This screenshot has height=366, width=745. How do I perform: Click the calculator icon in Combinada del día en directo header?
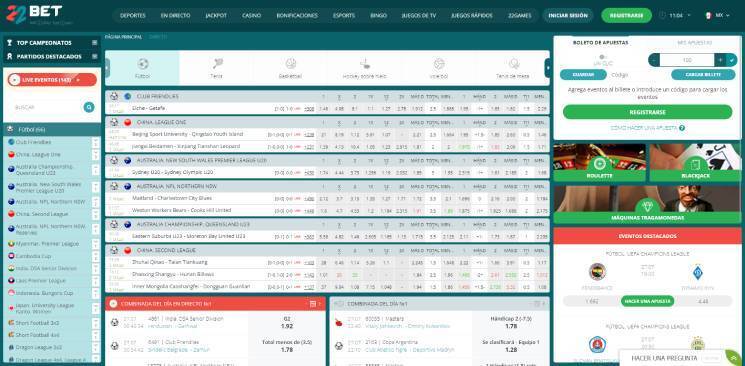point(312,304)
